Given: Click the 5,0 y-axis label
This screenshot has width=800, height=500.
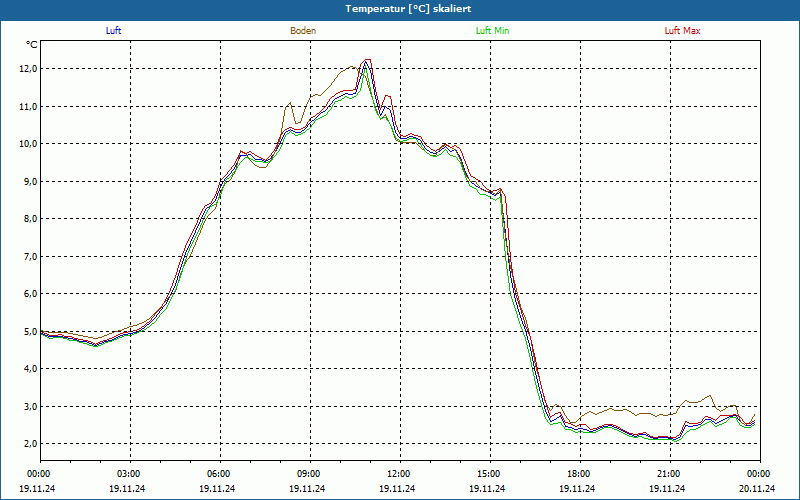Looking at the screenshot, I should point(31,332).
